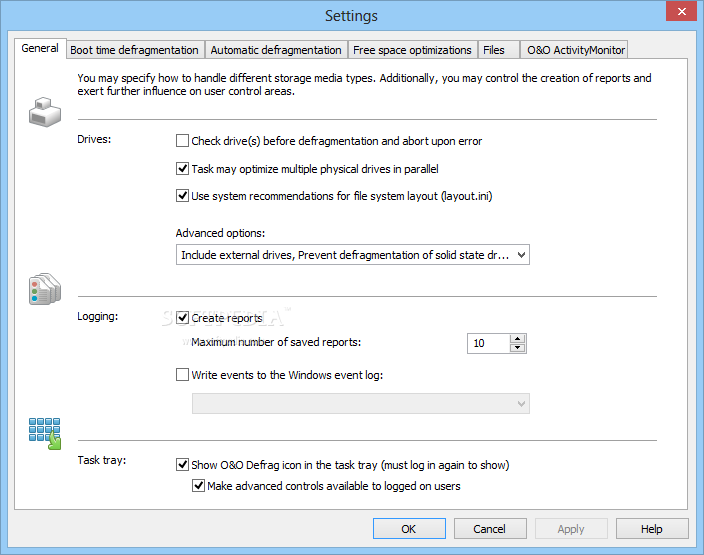Viewport: 704px width, 555px height.
Task: Toggle show O&O Defrag icon in task tray
Action: (x=182, y=464)
